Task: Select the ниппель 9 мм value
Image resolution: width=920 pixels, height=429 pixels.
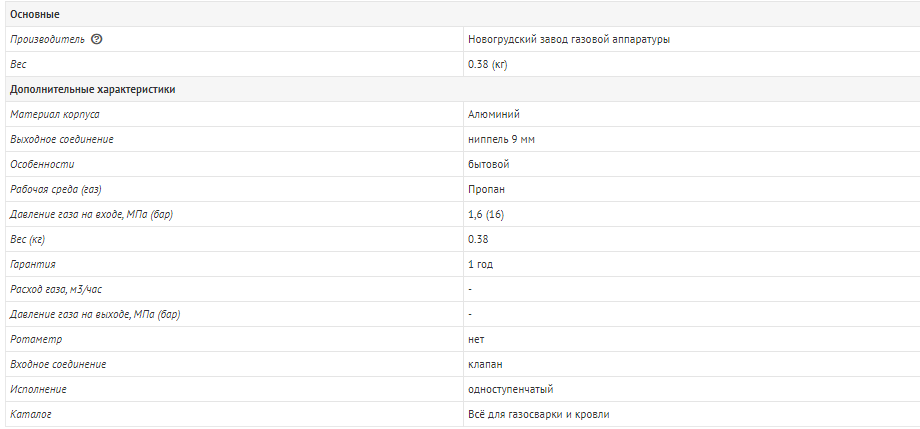Action: tap(502, 139)
